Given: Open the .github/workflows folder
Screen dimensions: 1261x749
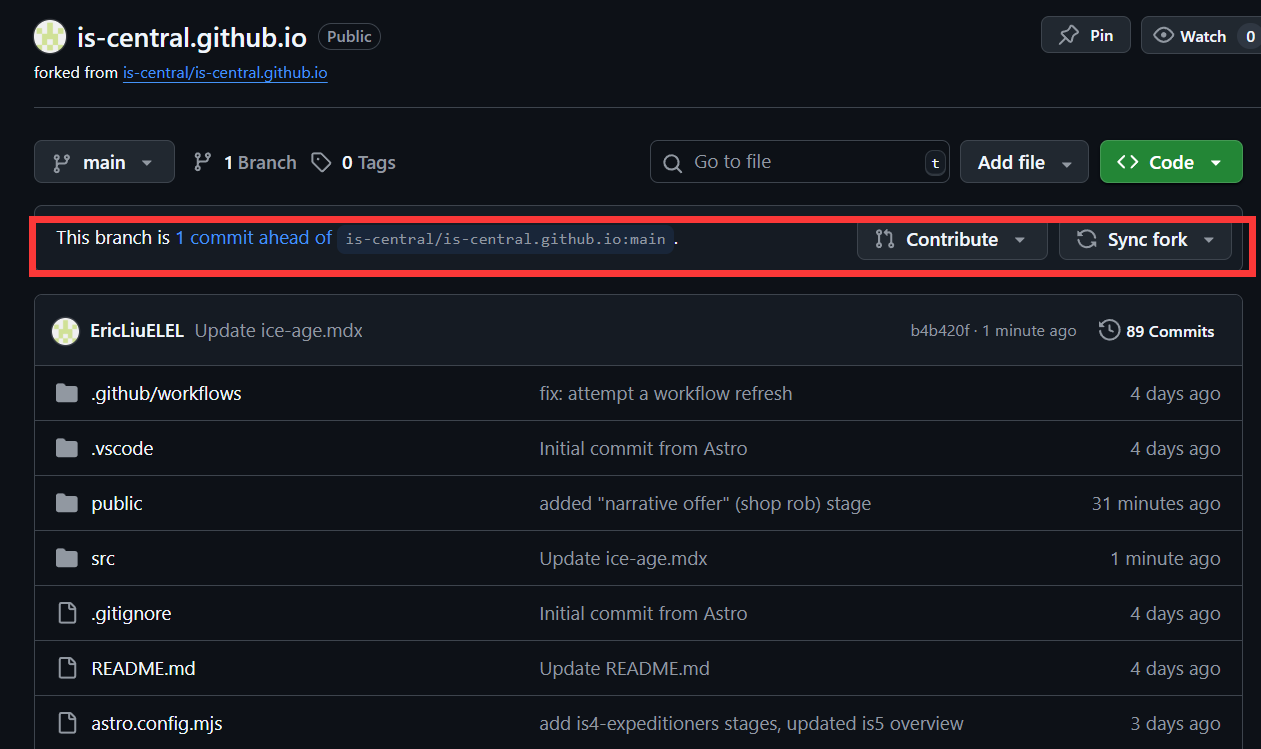Looking at the screenshot, I should click(x=166, y=394).
